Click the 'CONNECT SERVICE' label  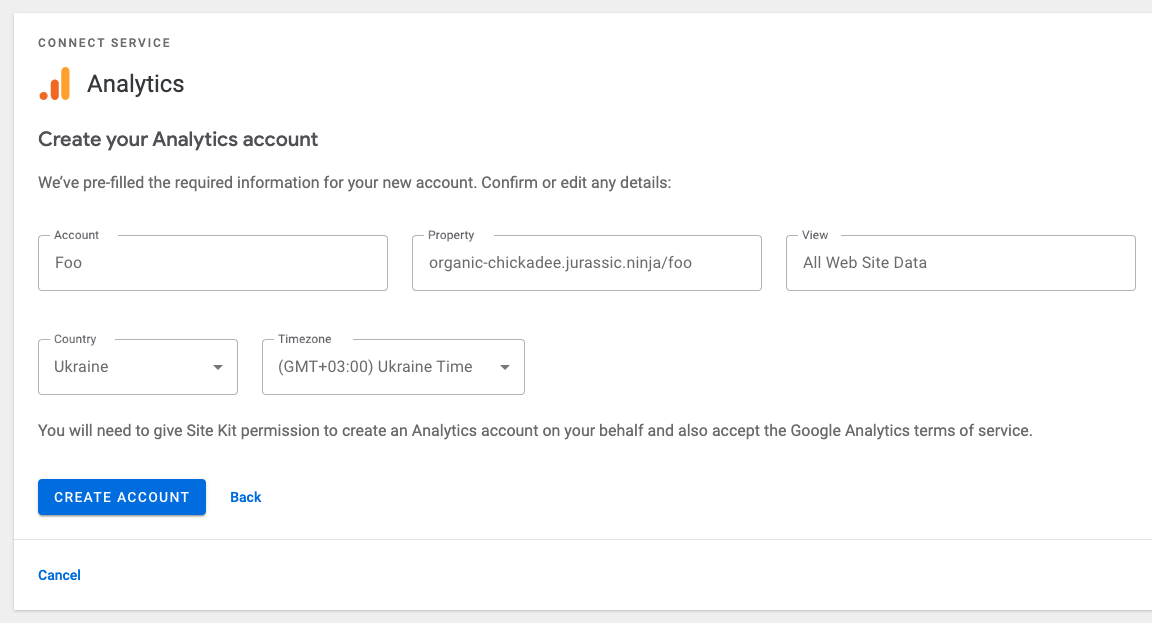[x=104, y=43]
